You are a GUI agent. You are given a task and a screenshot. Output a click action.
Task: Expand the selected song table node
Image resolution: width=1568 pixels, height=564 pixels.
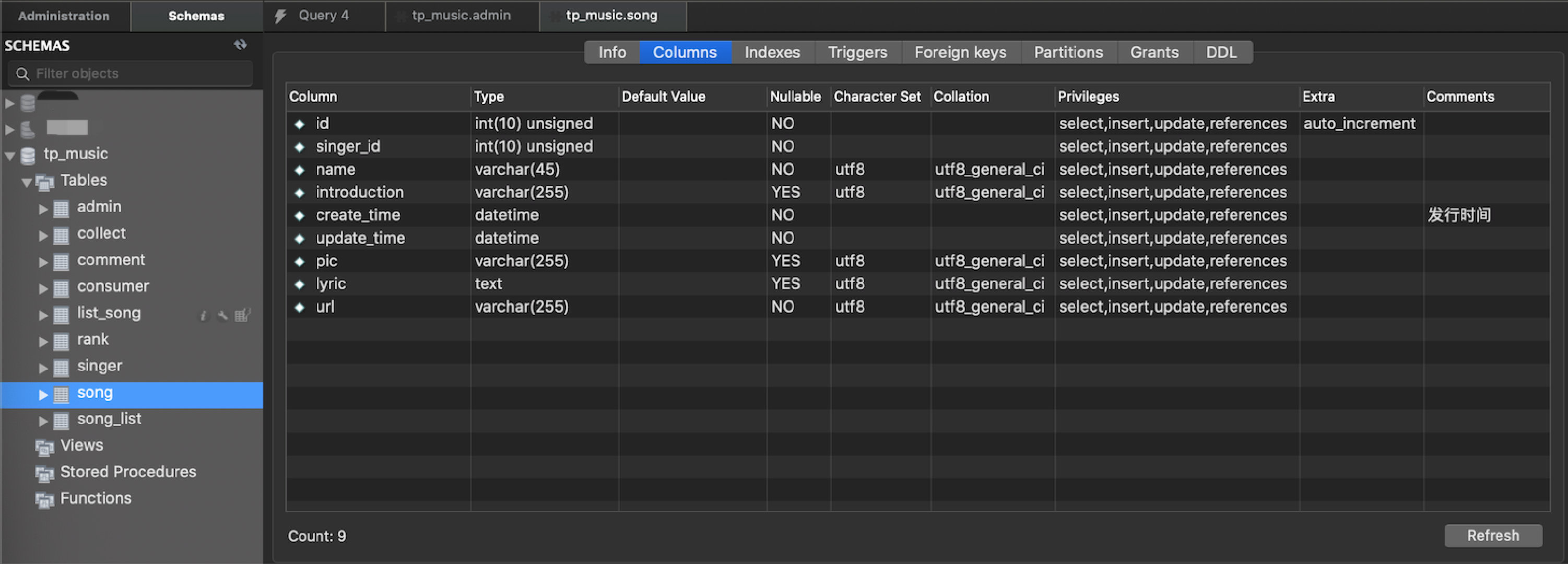point(43,395)
